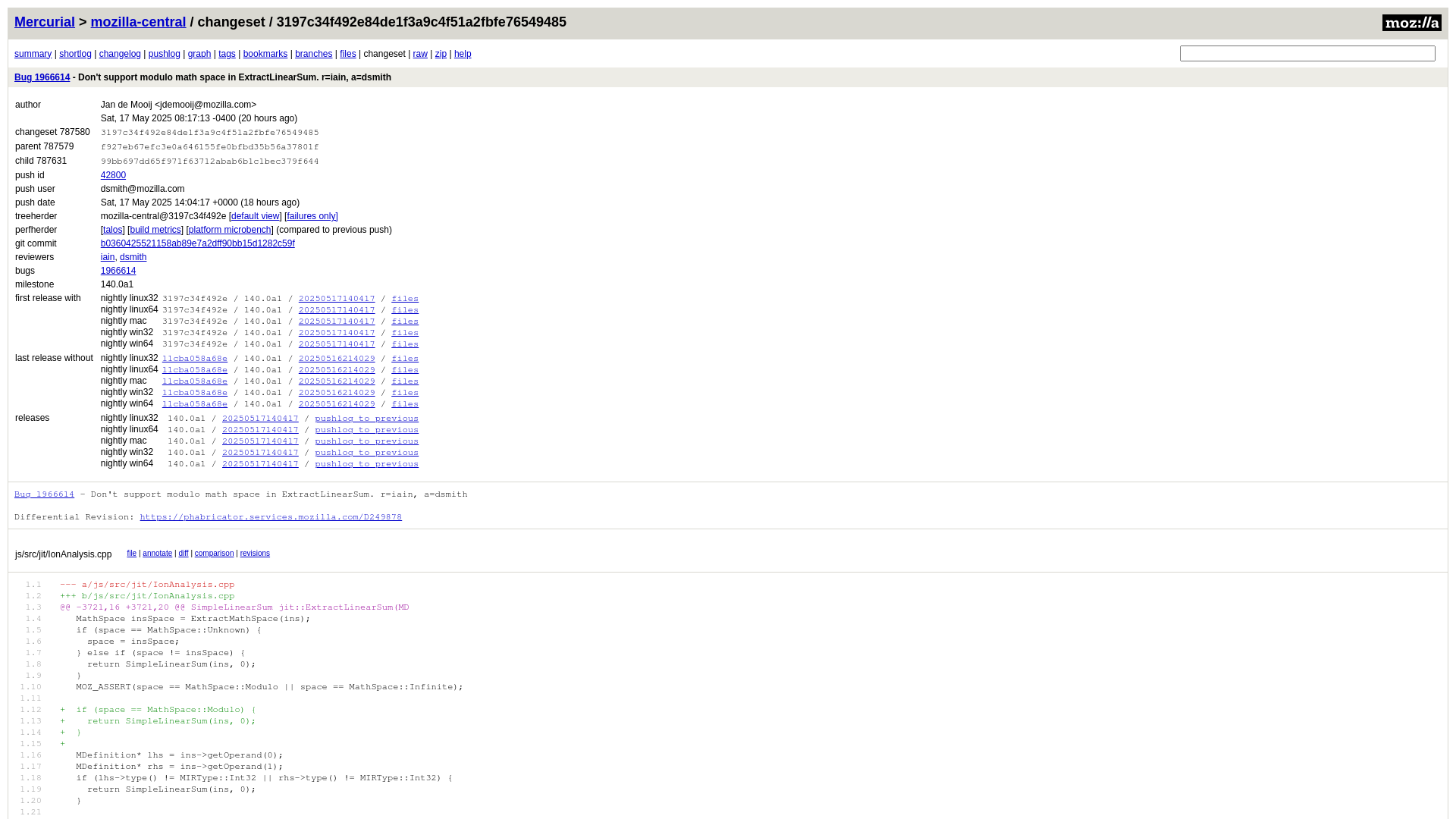This screenshot has width=1456, height=819.
Task: Open the bookmarks page
Action: pos(265,54)
